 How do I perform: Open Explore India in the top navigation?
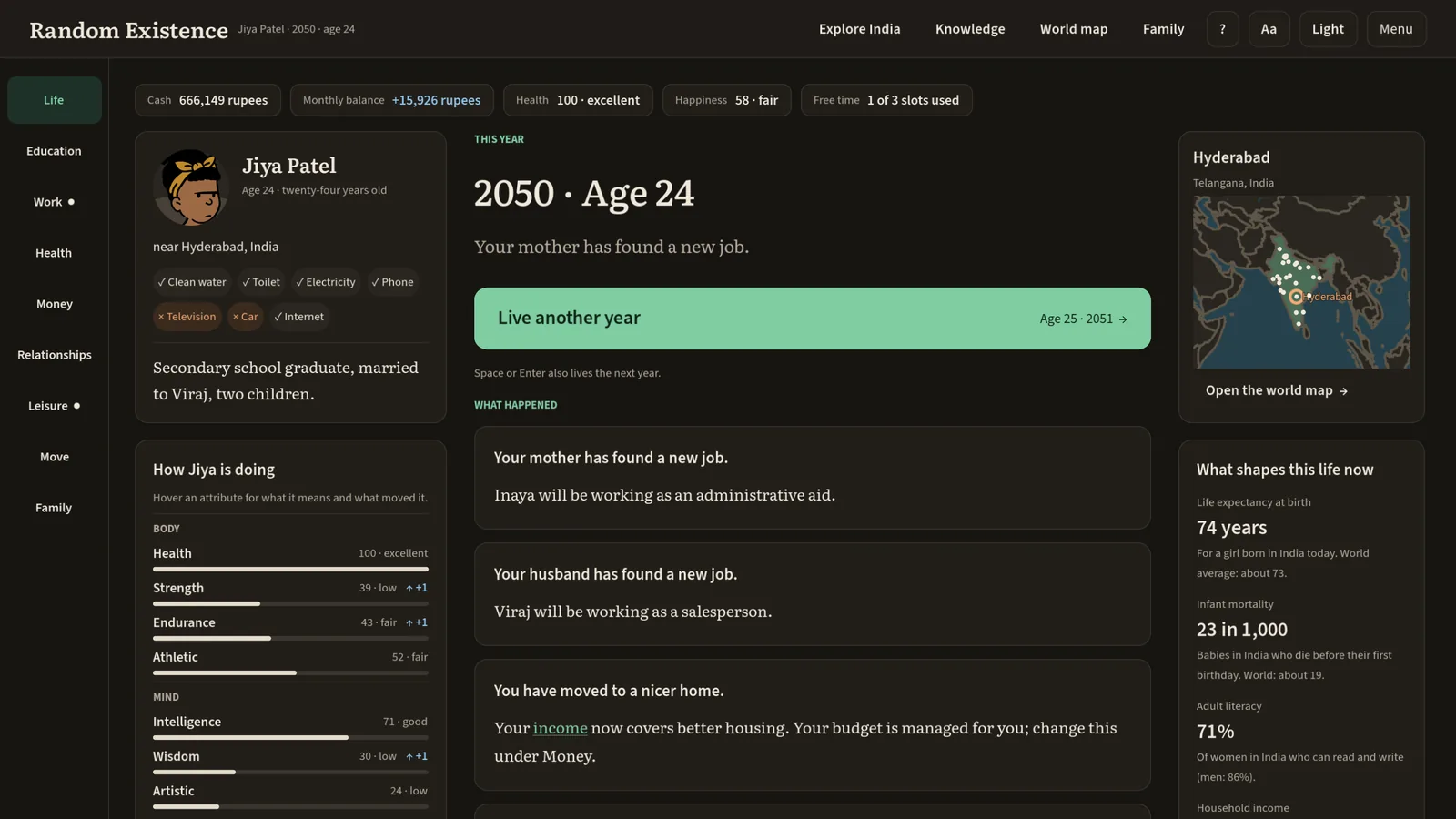[x=859, y=29]
